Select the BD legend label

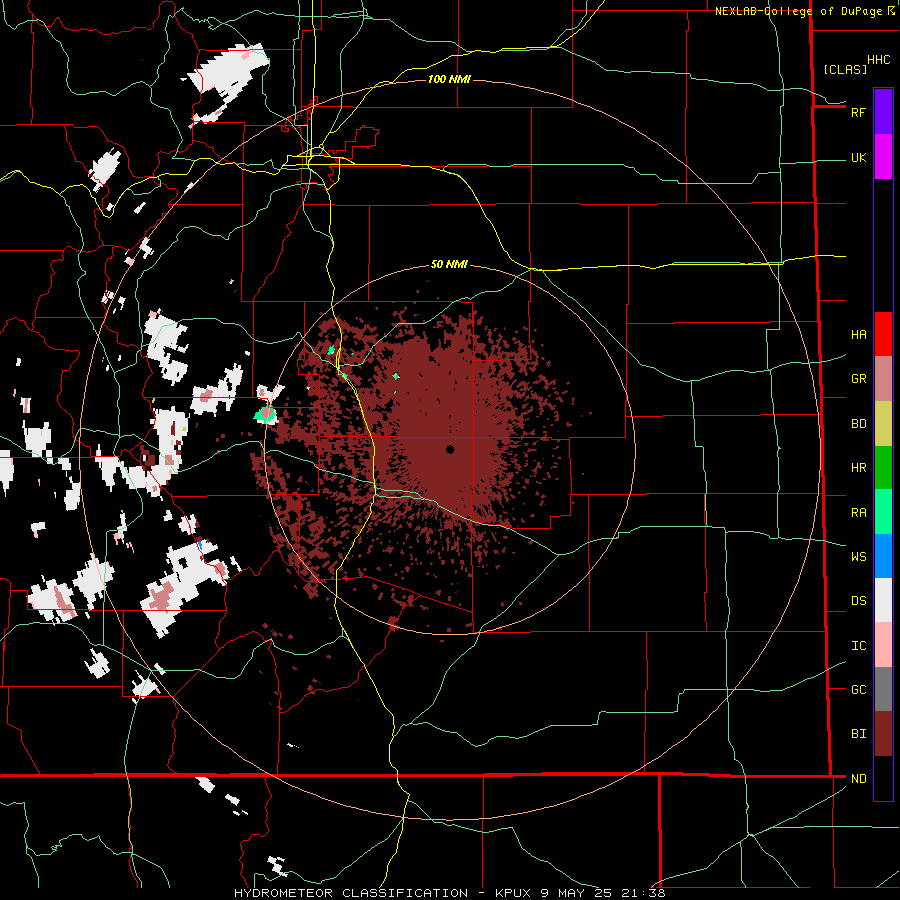858,424
